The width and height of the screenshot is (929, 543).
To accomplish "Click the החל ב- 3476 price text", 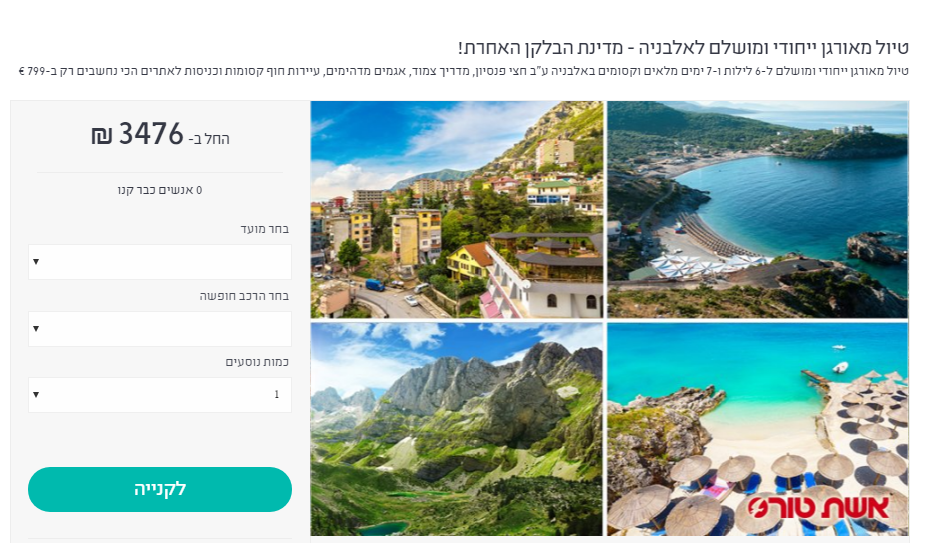I will pyautogui.click(x=160, y=135).
